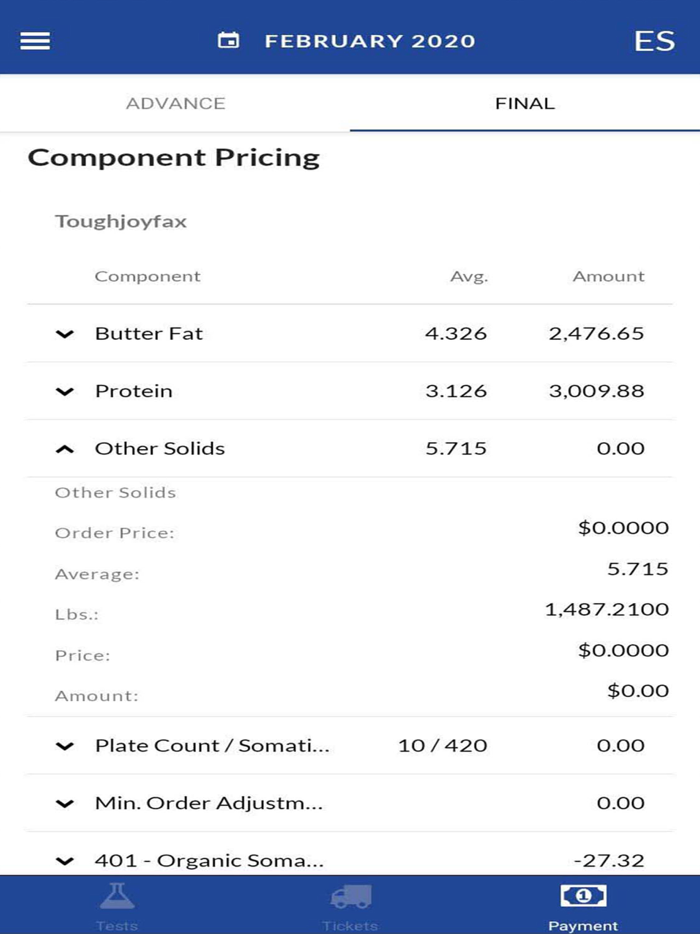700x934 pixels.
Task: Tap the ES language switch
Action: pos(654,41)
